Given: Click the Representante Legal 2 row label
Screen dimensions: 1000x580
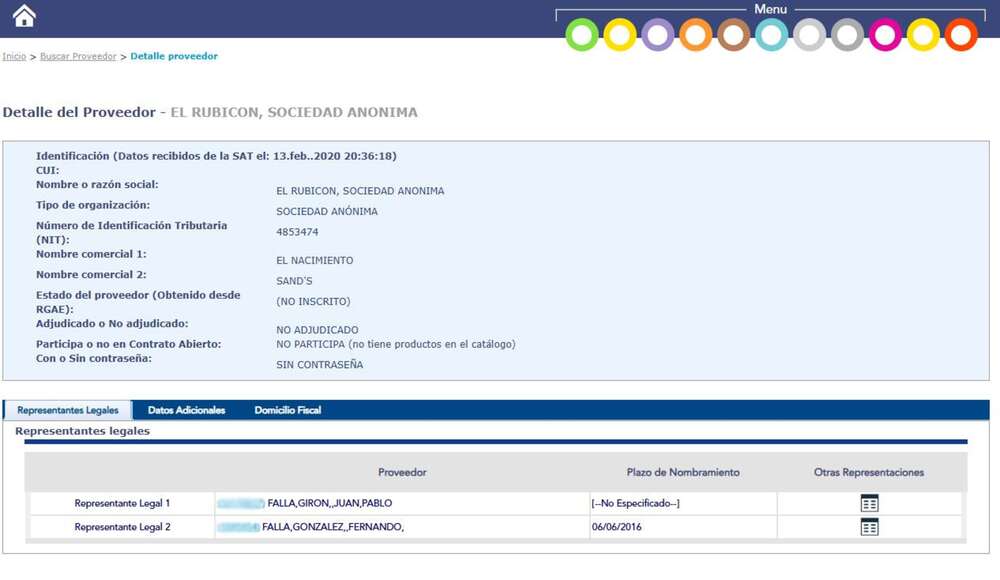Looking at the screenshot, I should click(122, 527).
